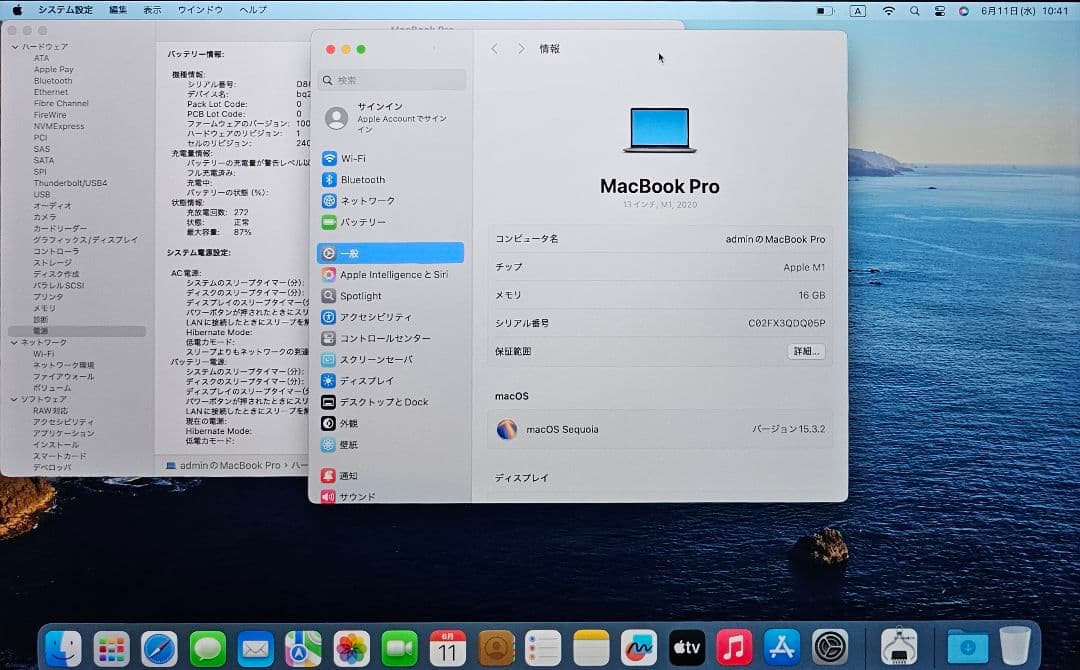Screen dimensions: 1080x670
Task: Click the 詳細 button for warranty coverage
Action: point(806,352)
